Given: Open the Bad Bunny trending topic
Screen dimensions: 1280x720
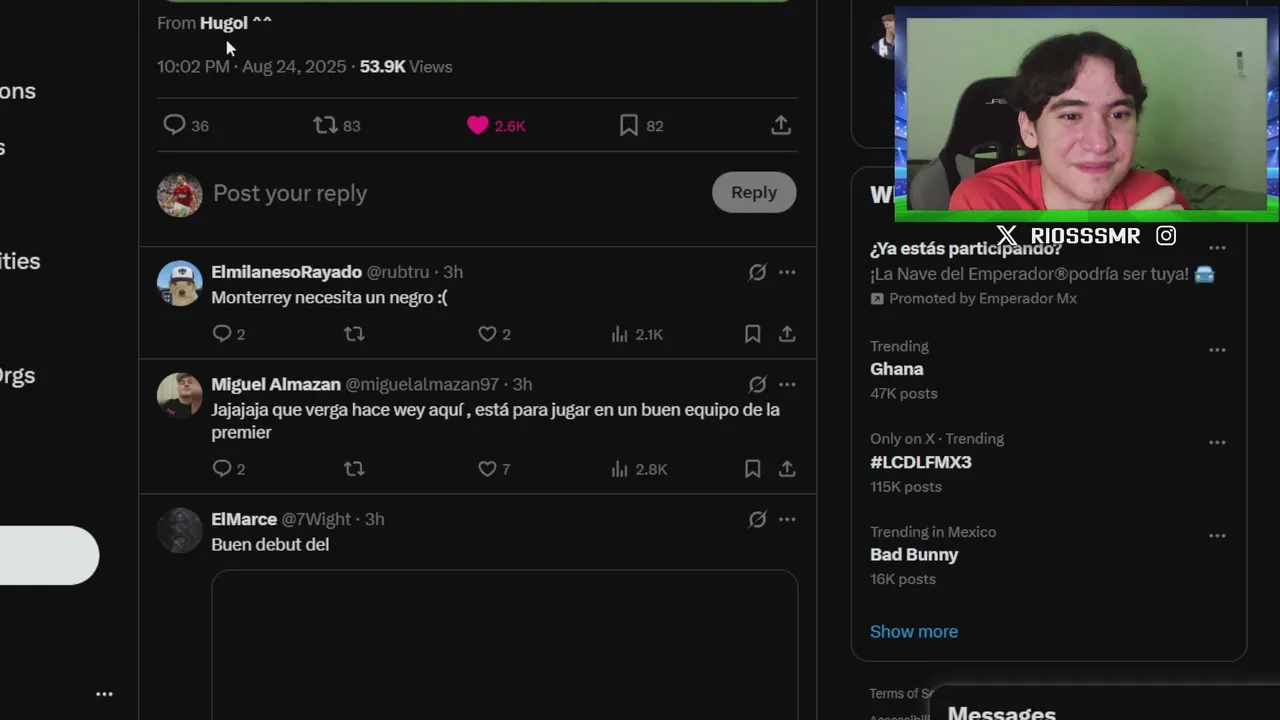Looking at the screenshot, I should 914,555.
